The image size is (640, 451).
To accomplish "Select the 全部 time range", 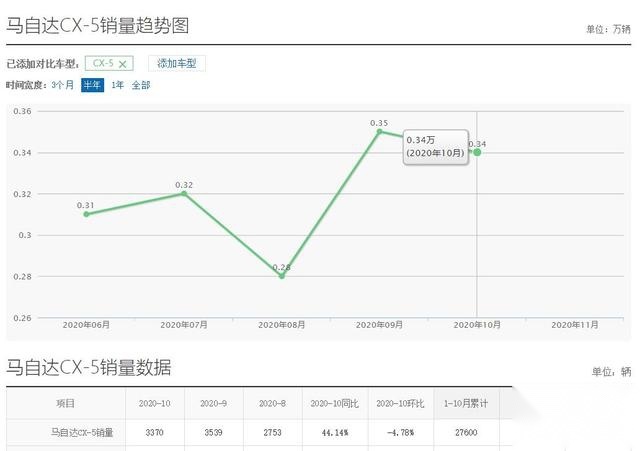I will [141, 85].
